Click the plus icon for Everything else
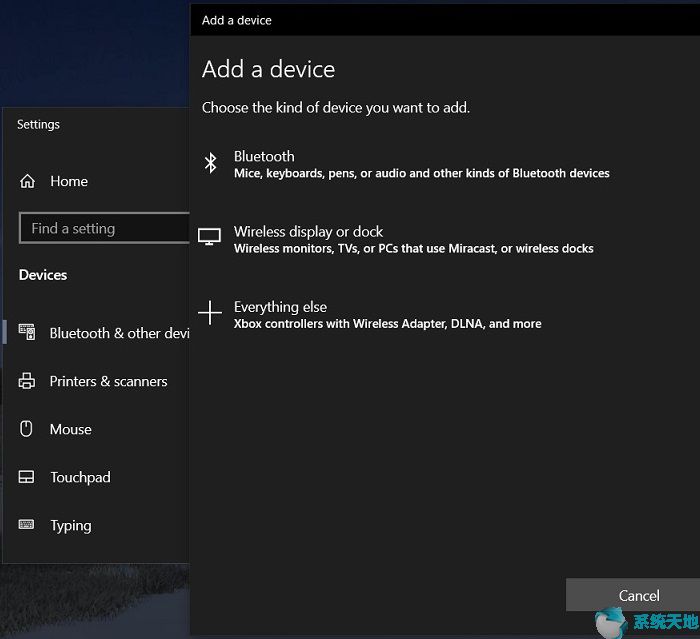This screenshot has width=700, height=639. [x=209, y=312]
